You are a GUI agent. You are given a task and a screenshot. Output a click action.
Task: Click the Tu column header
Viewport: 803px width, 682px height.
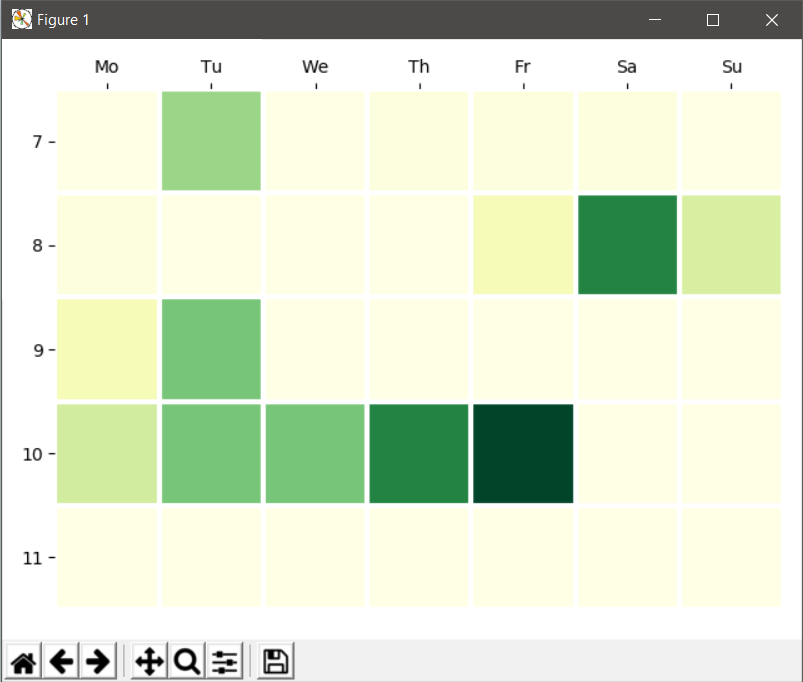tap(211, 67)
